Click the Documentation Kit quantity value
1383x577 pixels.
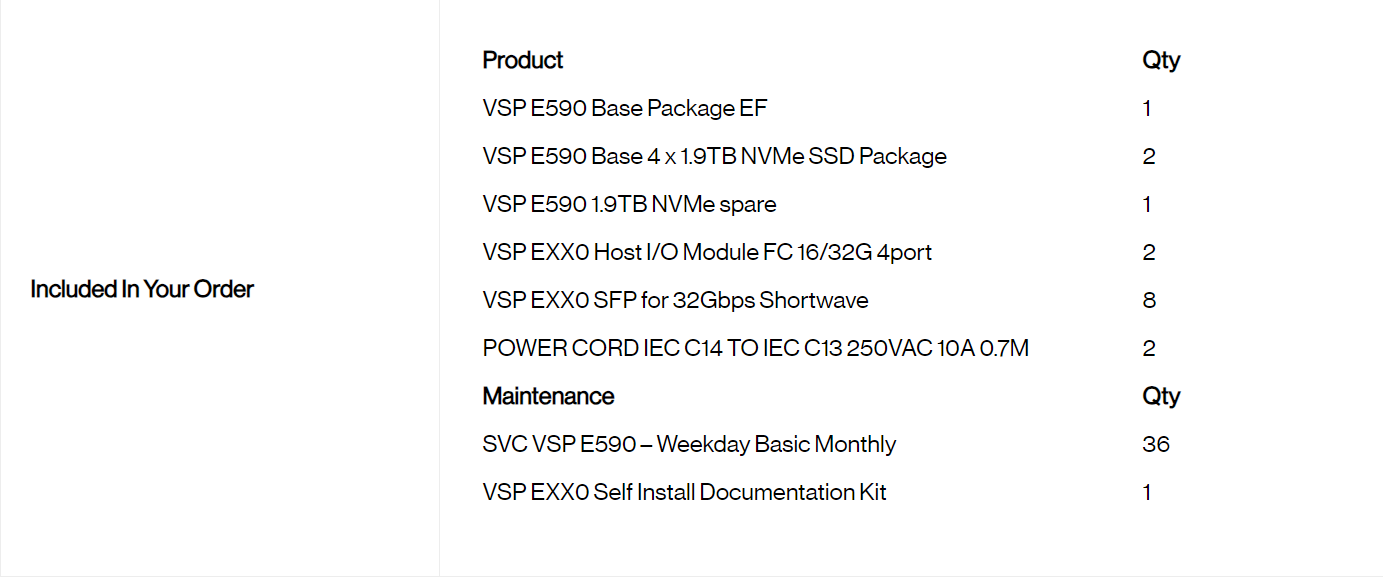coord(1147,492)
